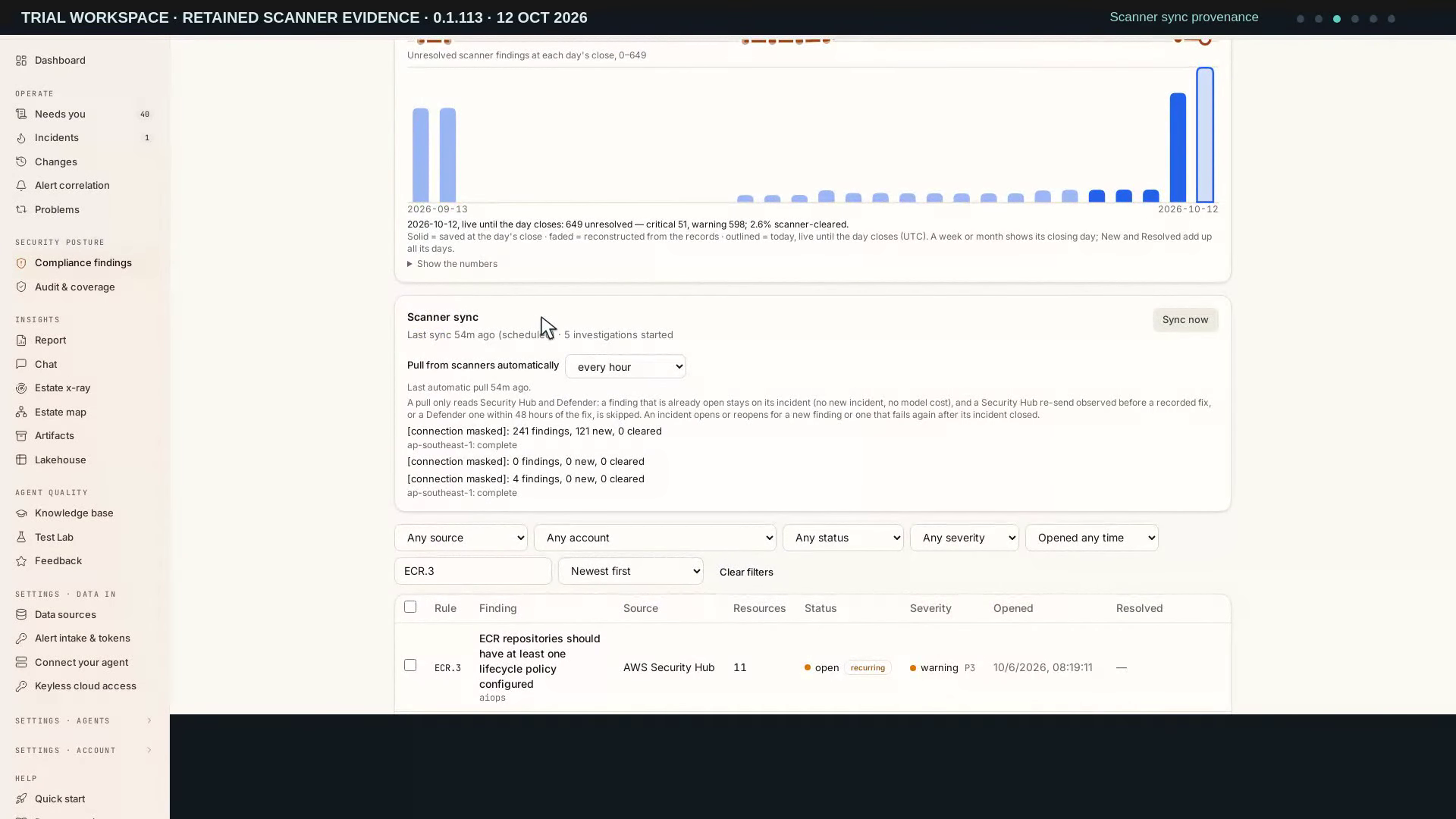Select the Compliance findings shield icon
Viewport: 1456px width, 819px height.
point(21,263)
